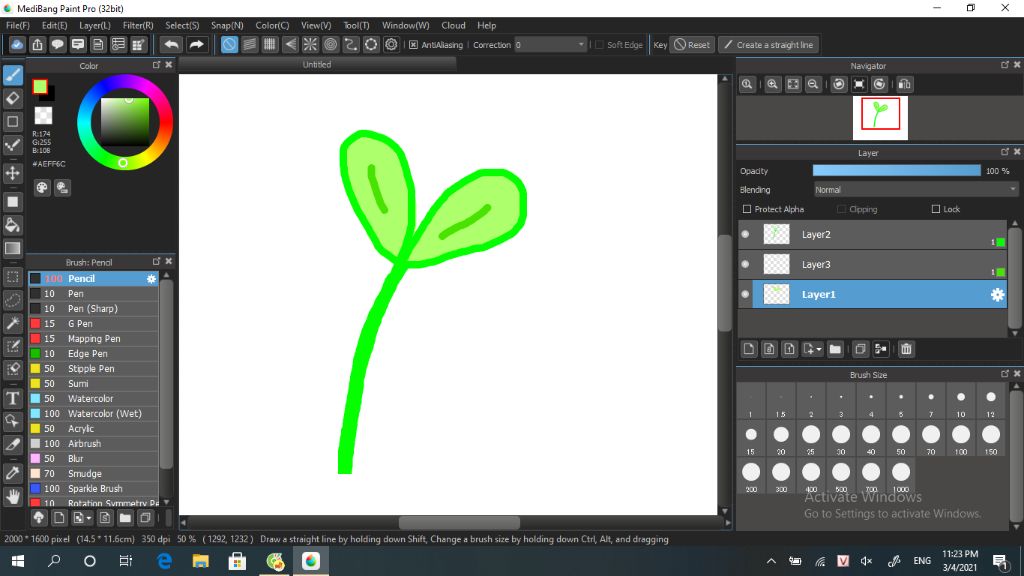Select the Move tool
Viewport: 1024px width, 576px height.
pos(12,173)
